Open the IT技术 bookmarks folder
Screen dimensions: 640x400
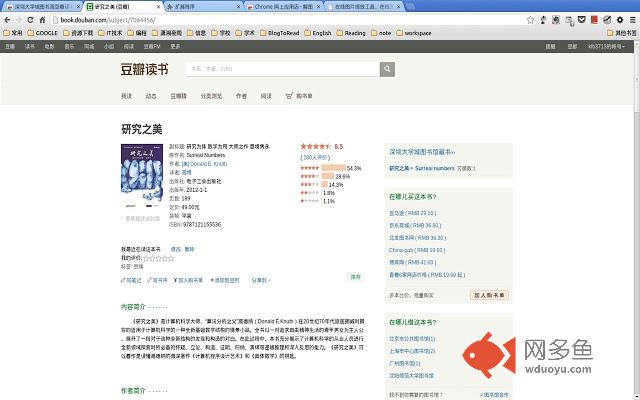[110, 33]
